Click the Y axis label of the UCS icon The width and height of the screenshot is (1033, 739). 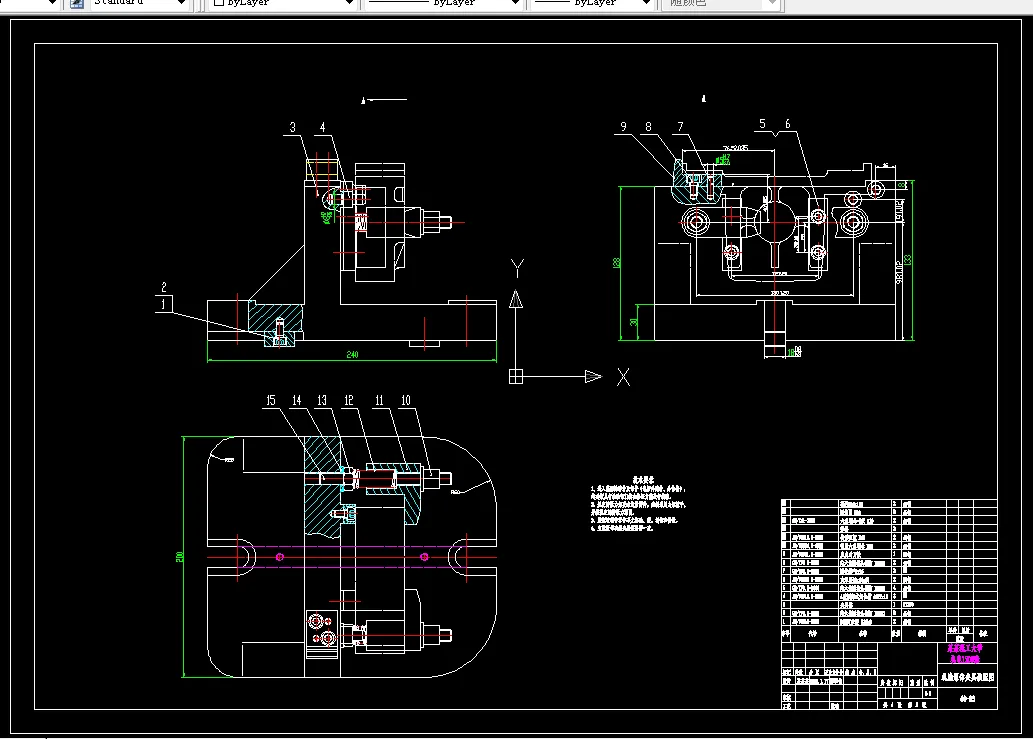[517, 268]
